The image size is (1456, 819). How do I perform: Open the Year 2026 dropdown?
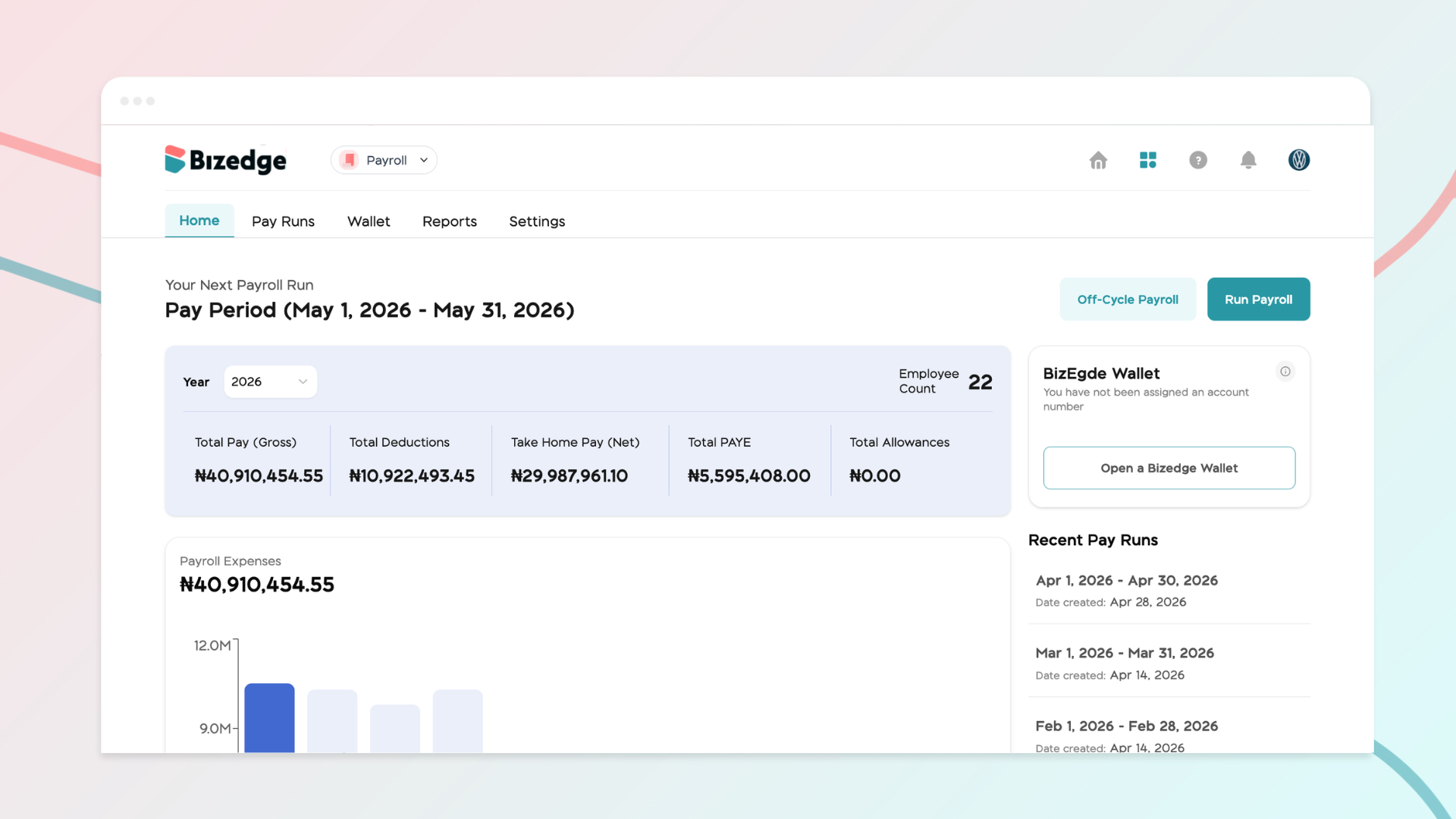point(270,381)
